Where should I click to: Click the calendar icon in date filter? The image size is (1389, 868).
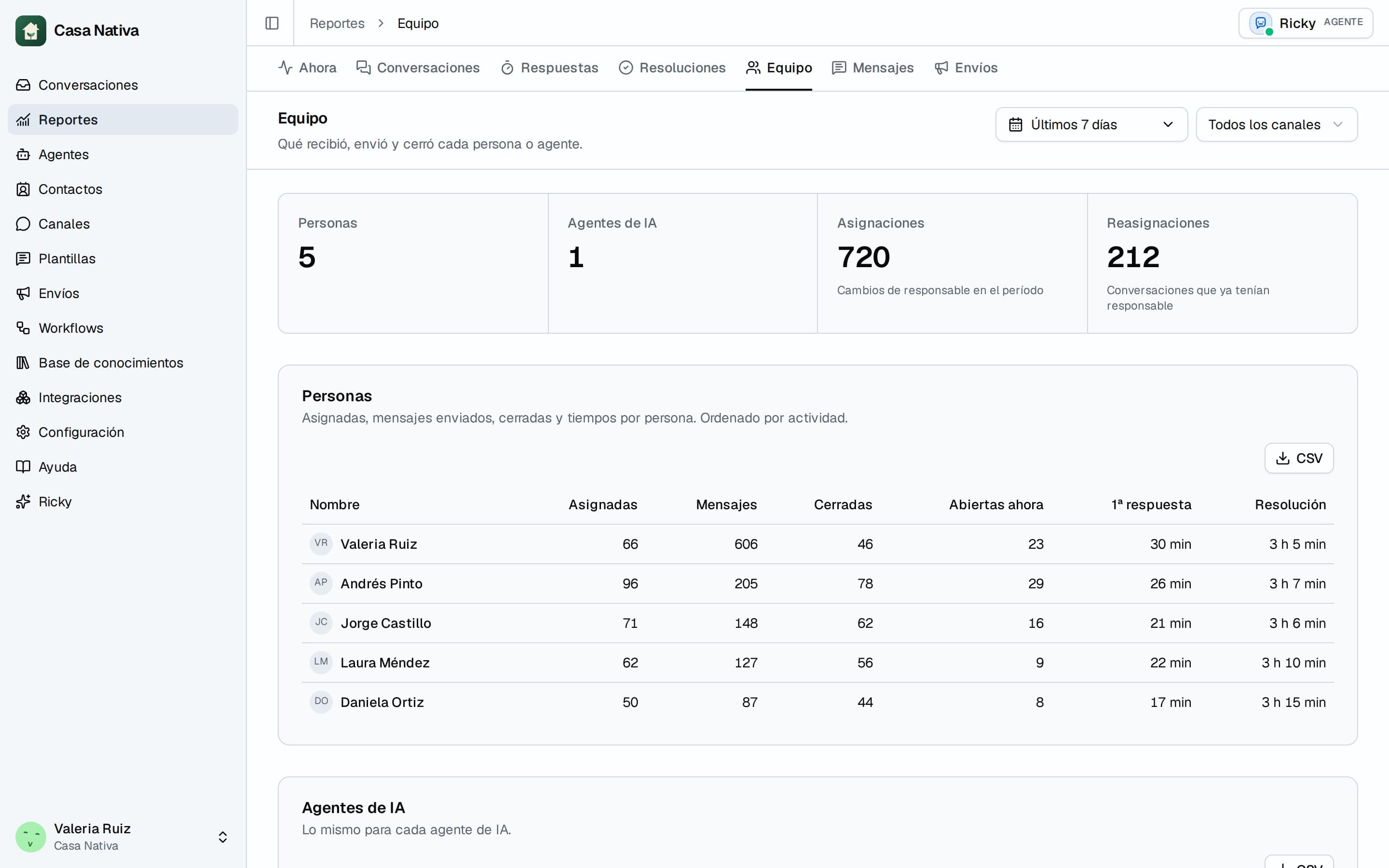pos(1015,124)
